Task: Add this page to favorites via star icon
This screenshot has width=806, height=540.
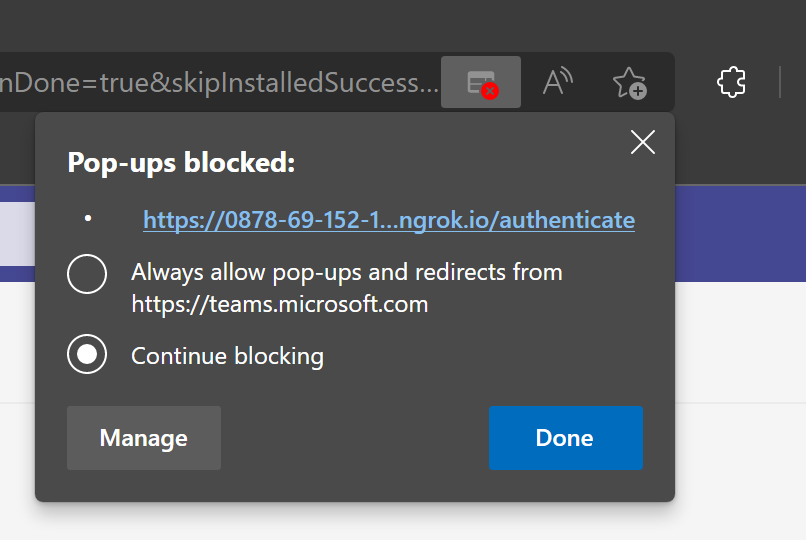Action: coord(629,82)
